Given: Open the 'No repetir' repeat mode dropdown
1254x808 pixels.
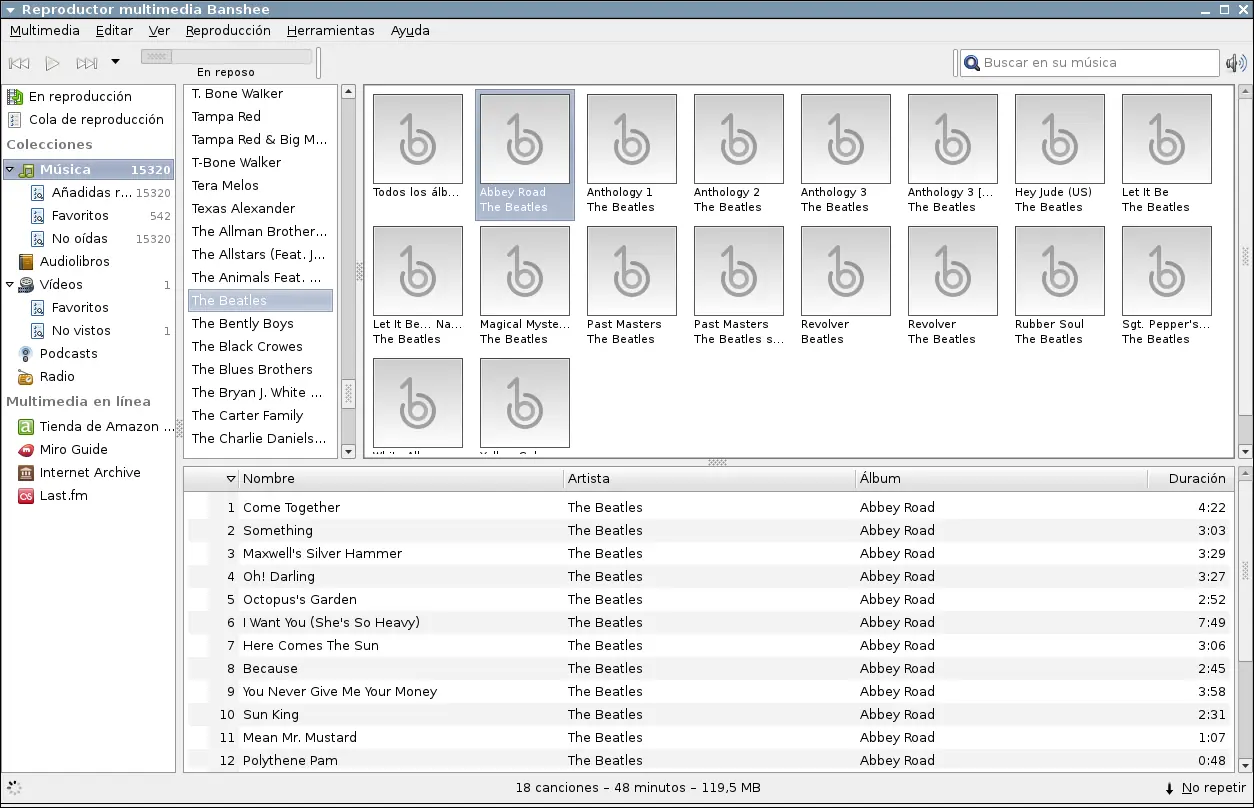Looking at the screenshot, I should tap(1205, 788).
